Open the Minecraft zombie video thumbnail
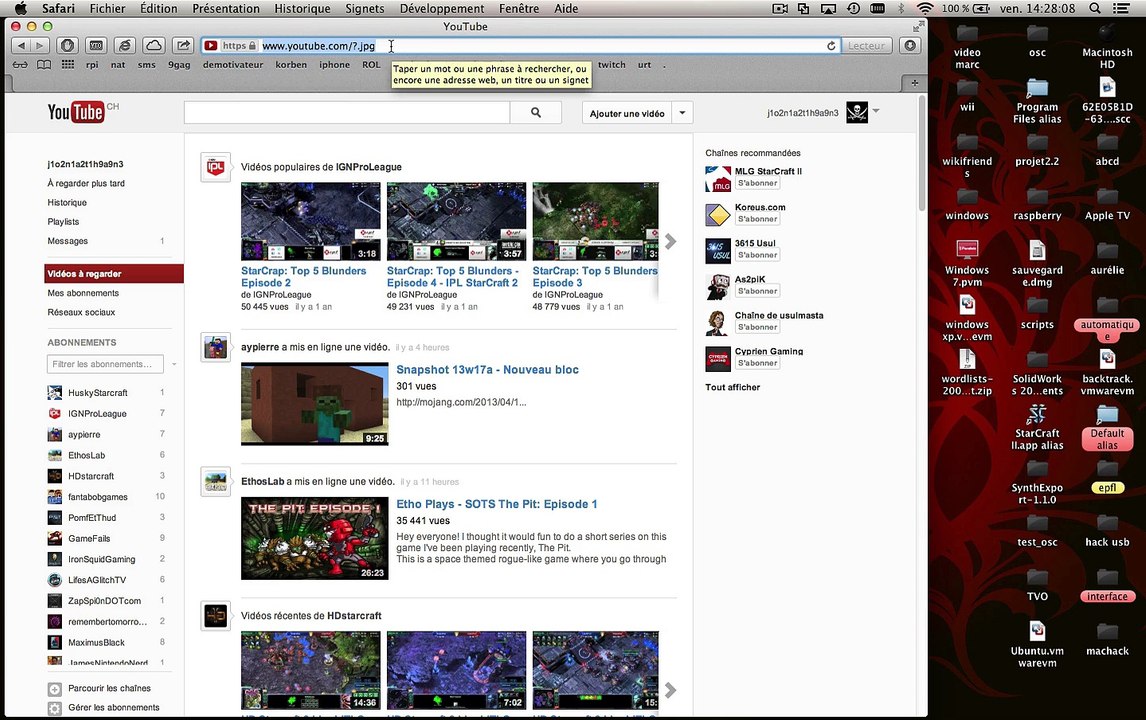Screen dimensions: 1146x720 tap(315, 403)
